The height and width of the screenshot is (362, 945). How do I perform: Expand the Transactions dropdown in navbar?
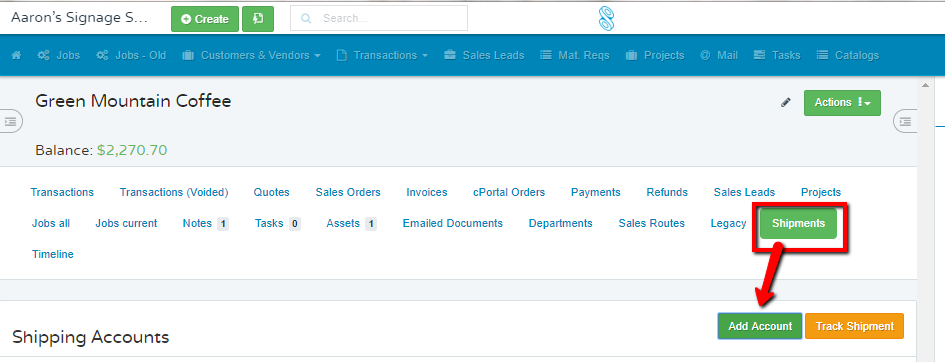(x=382, y=55)
